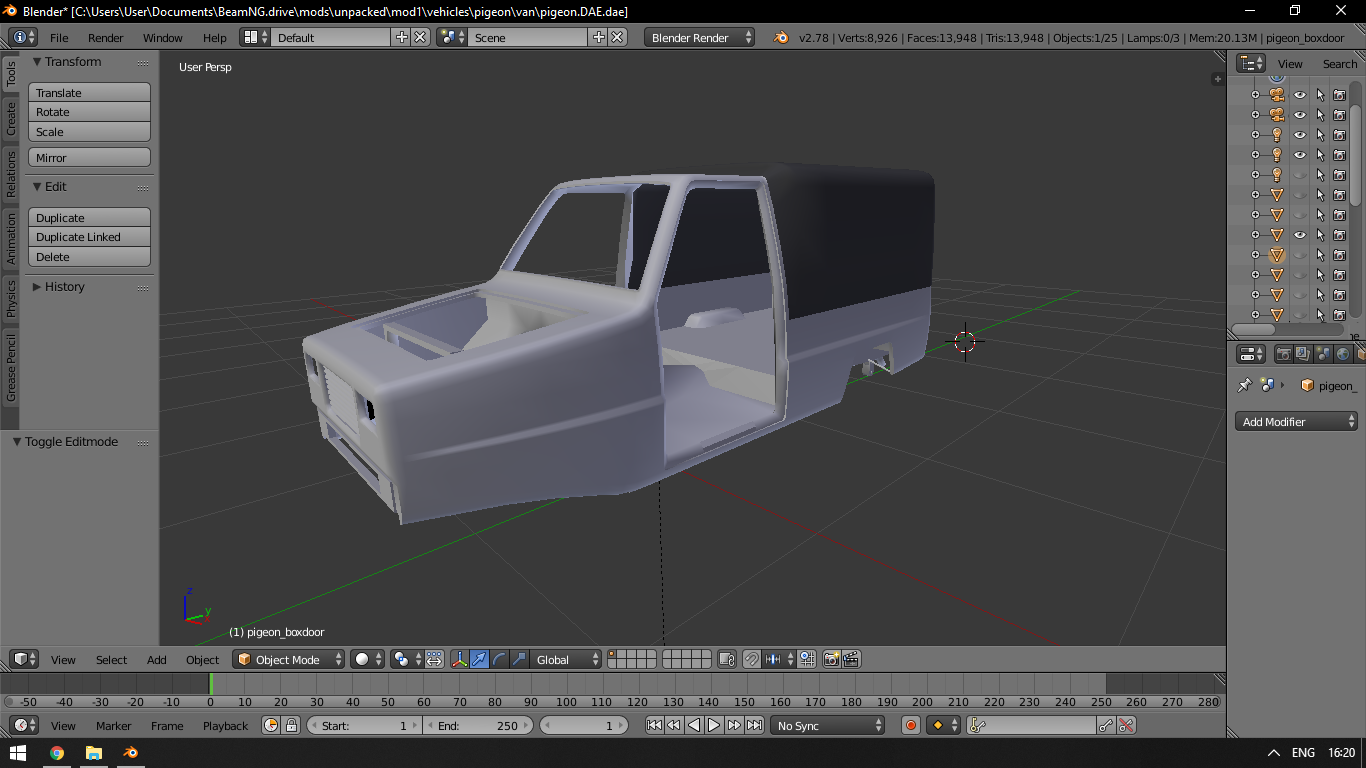Open Google Chrome from the taskbar
The height and width of the screenshot is (768, 1366).
tap(57, 752)
